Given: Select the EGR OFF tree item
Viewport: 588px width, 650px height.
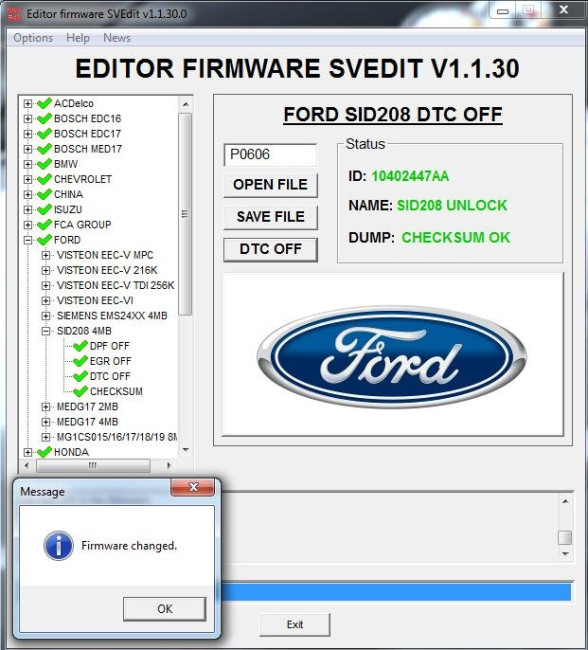Looking at the screenshot, I should coord(111,361).
